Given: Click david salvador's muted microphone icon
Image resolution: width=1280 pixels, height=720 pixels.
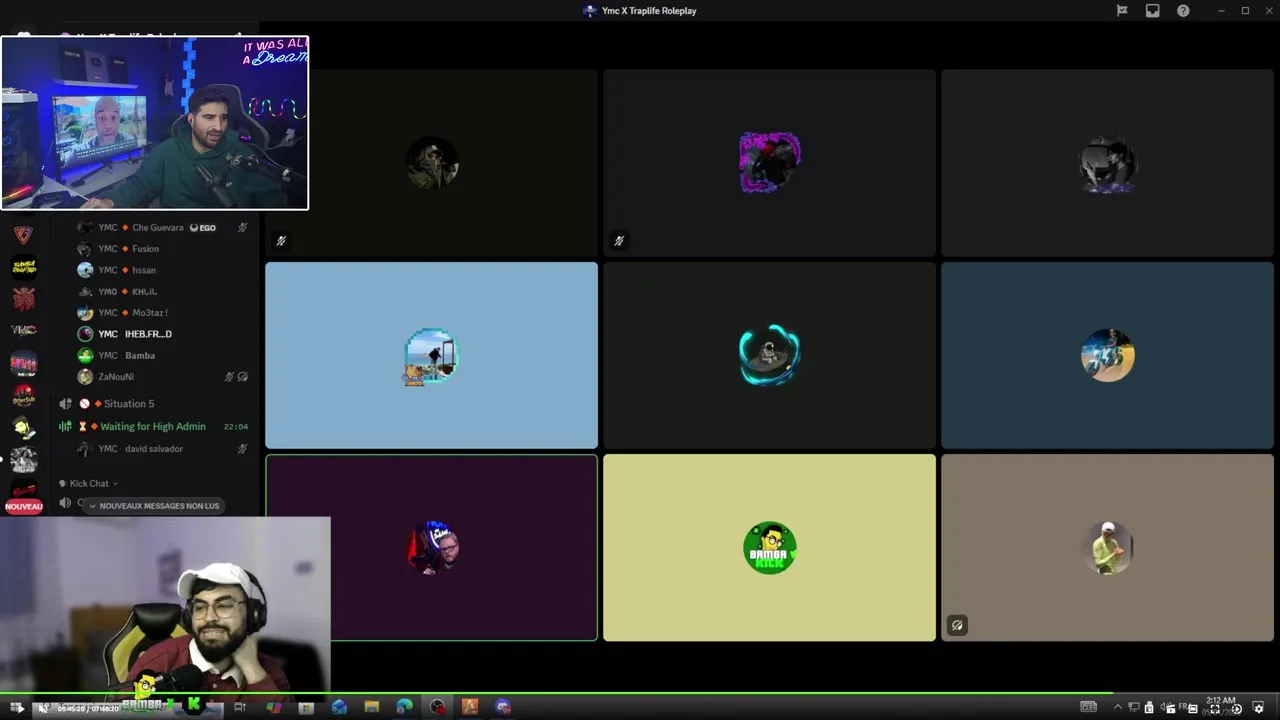Looking at the screenshot, I should tap(242, 449).
